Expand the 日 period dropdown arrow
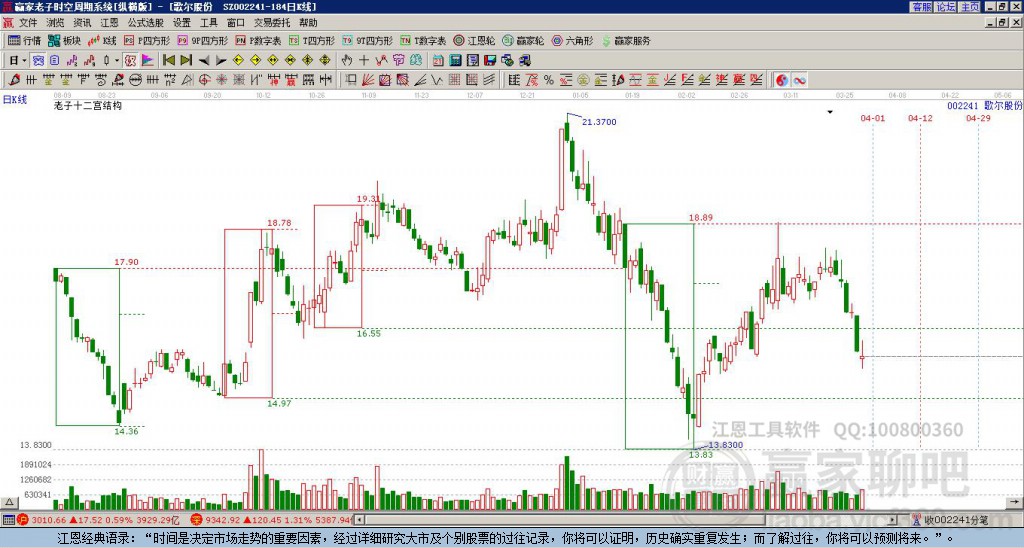The height and width of the screenshot is (548, 1024). point(25,60)
